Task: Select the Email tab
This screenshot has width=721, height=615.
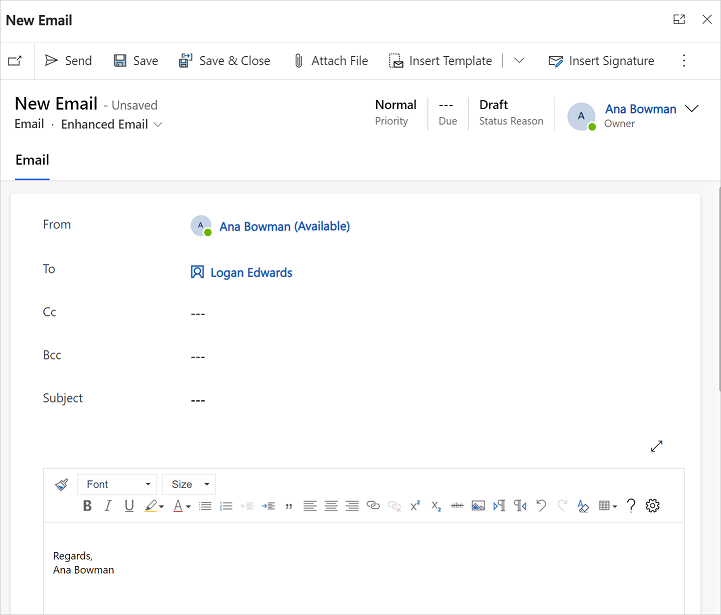Action: 32,160
